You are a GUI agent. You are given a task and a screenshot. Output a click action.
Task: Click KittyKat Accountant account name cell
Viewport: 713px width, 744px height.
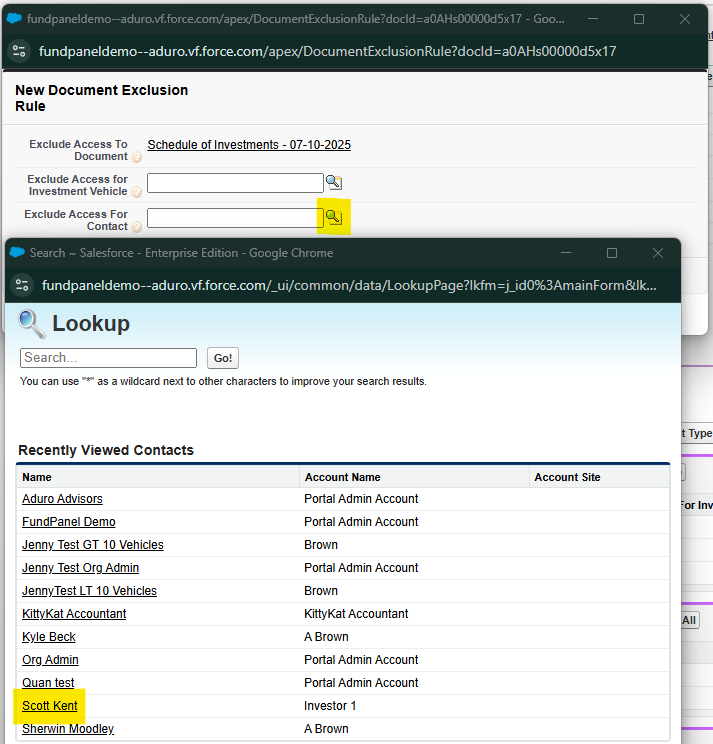tap(356, 614)
